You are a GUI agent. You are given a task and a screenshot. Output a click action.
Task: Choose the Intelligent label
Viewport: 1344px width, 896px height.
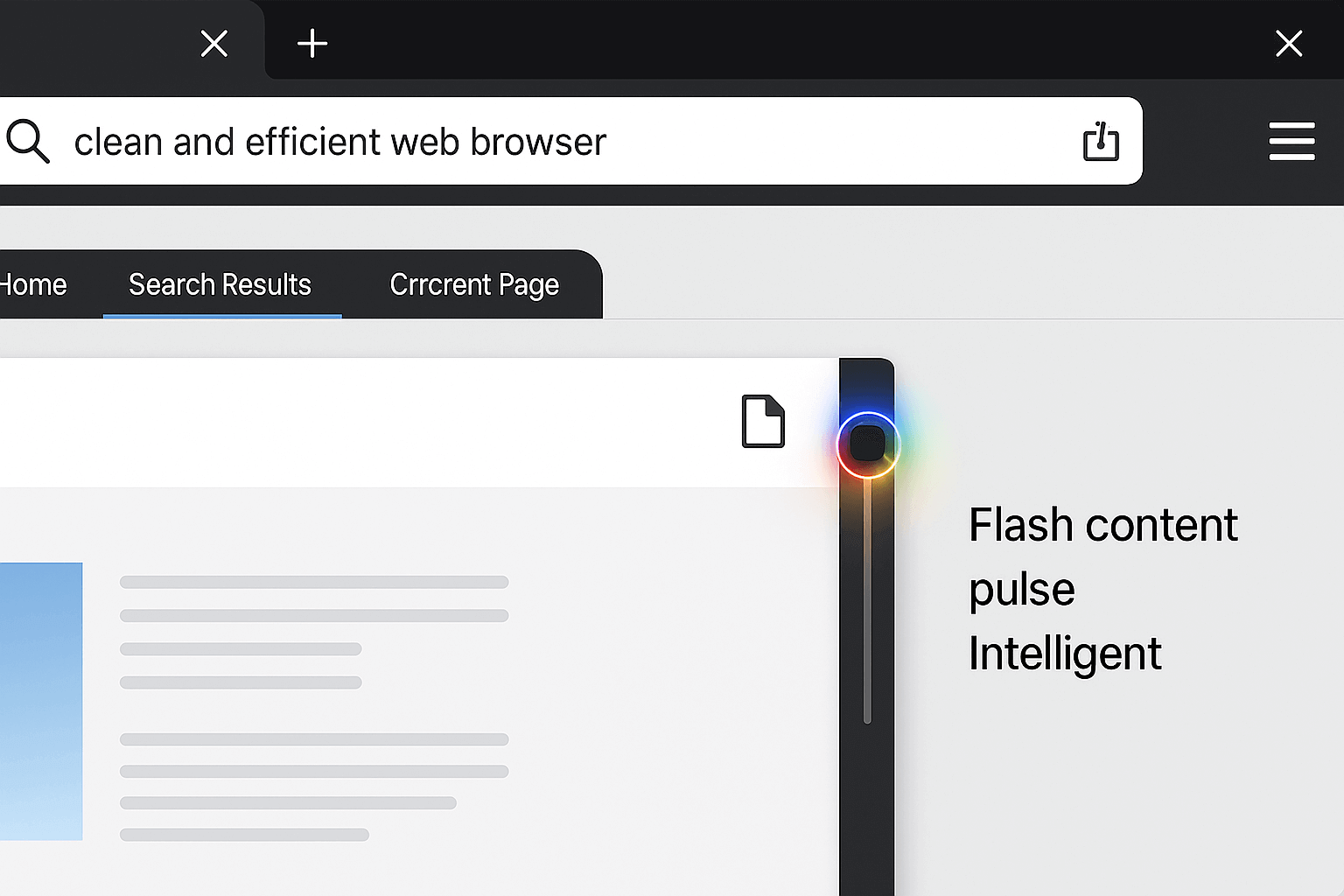pyautogui.click(x=1064, y=654)
